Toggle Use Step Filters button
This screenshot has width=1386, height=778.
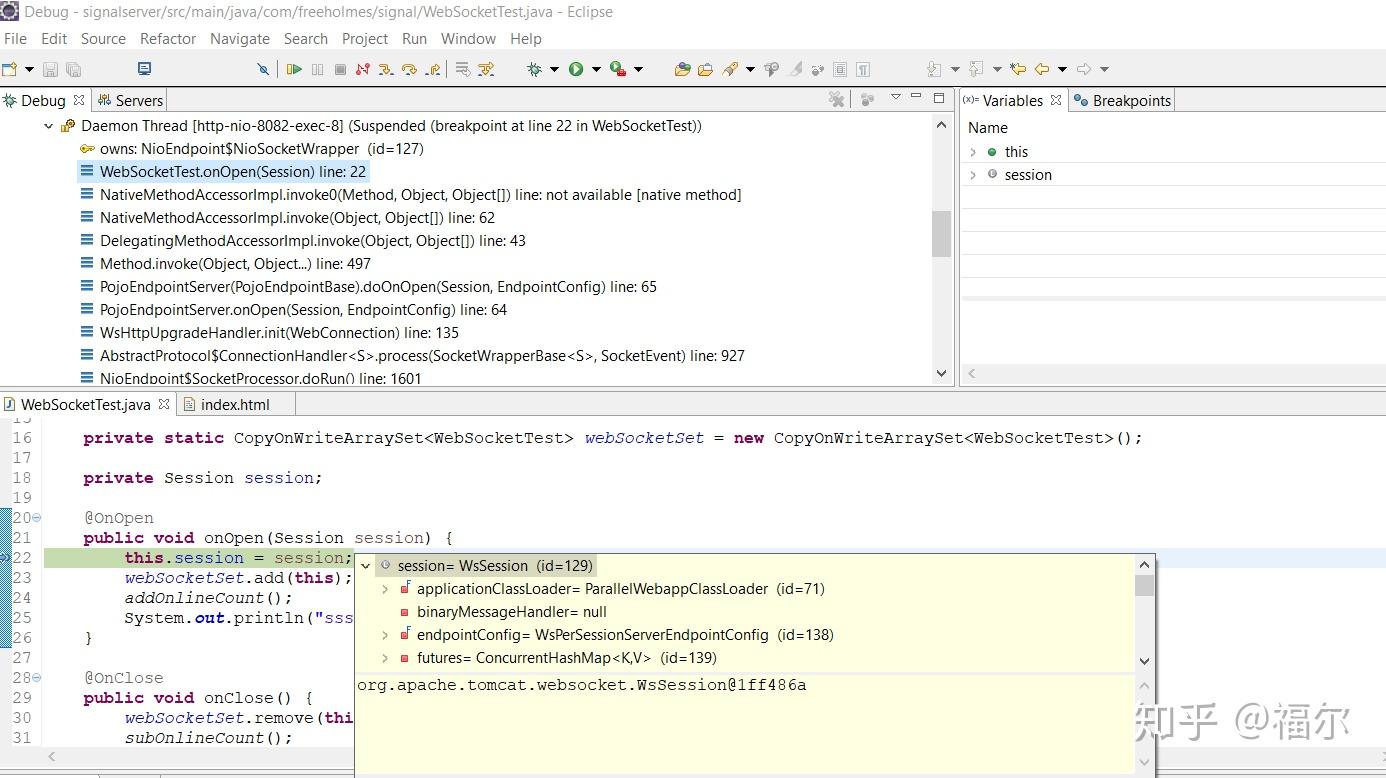tap(487, 69)
